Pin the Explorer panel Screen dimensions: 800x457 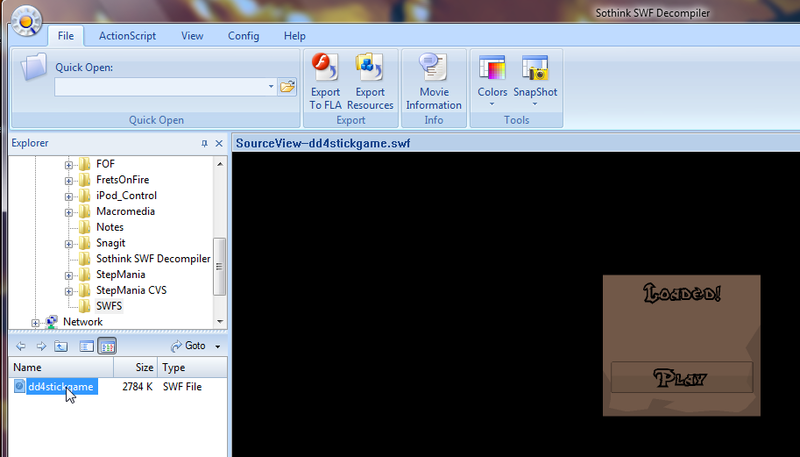(x=204, y=144)
